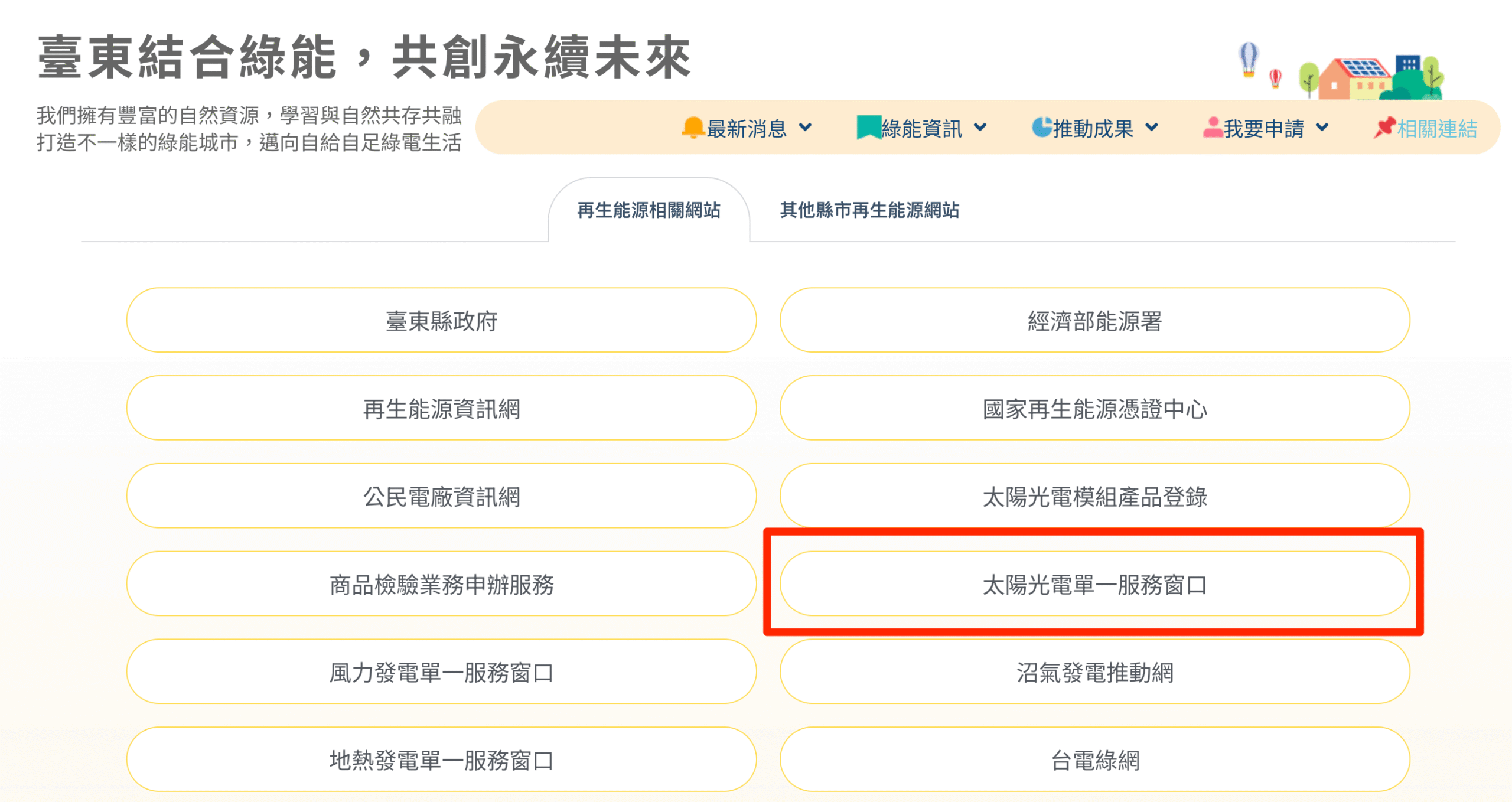Image resolution: width=1512 pixels, height=802 pixels.
Task: Click the blue hot air balloon graphic
Action: (1248, 60)
